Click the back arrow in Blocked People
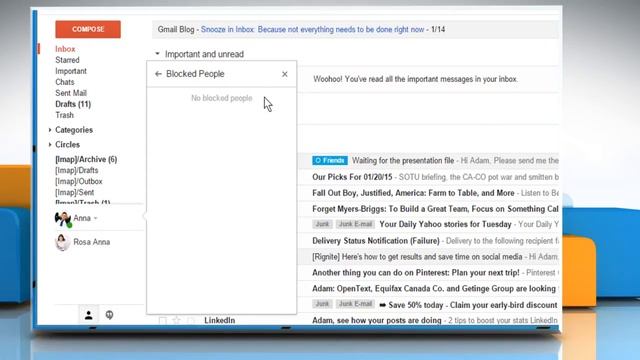Viewport: 640px width, 360px height. coord(158,74)
